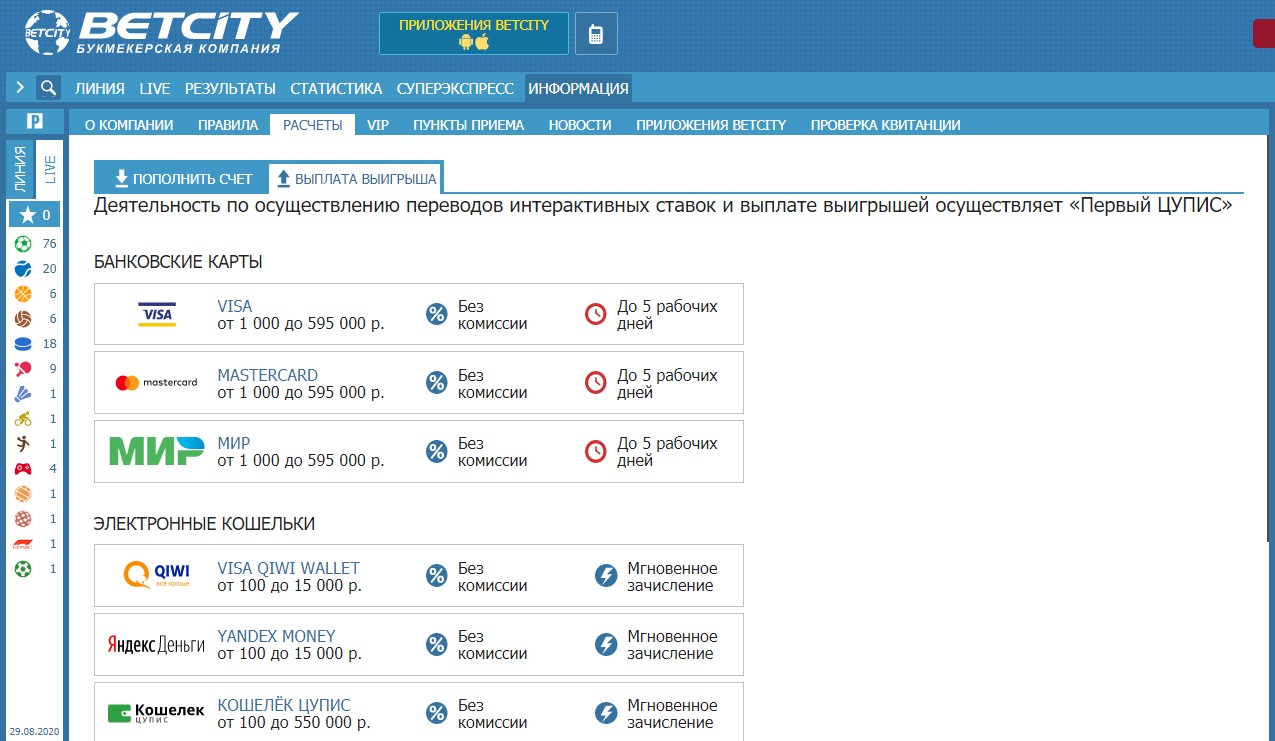
Task: Click the Яндекс Деньги logo
Action: (x=156, y=645)
